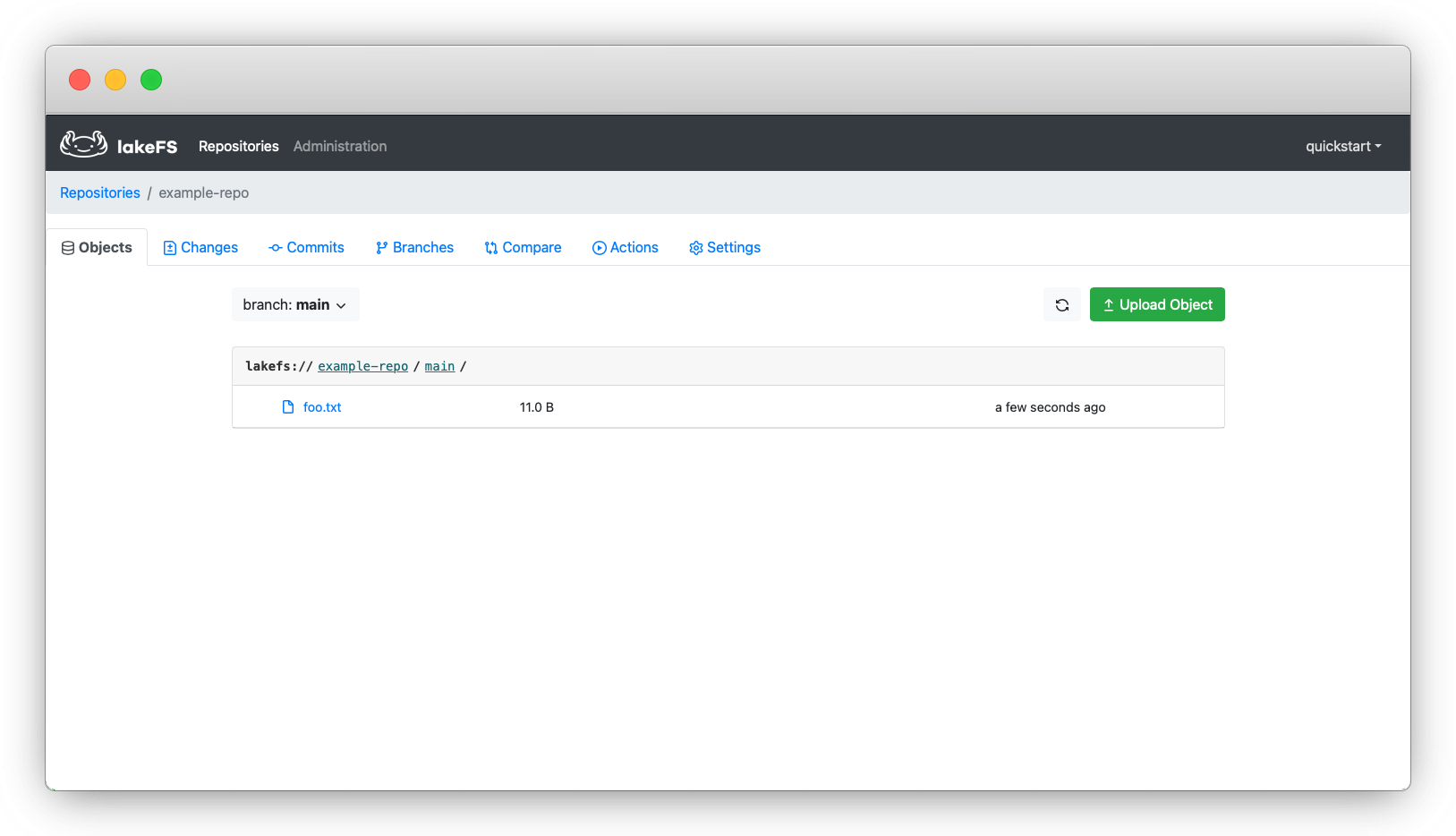Click the lakeFS brand name text
1456x836 pixels.
tap(148, 147)
